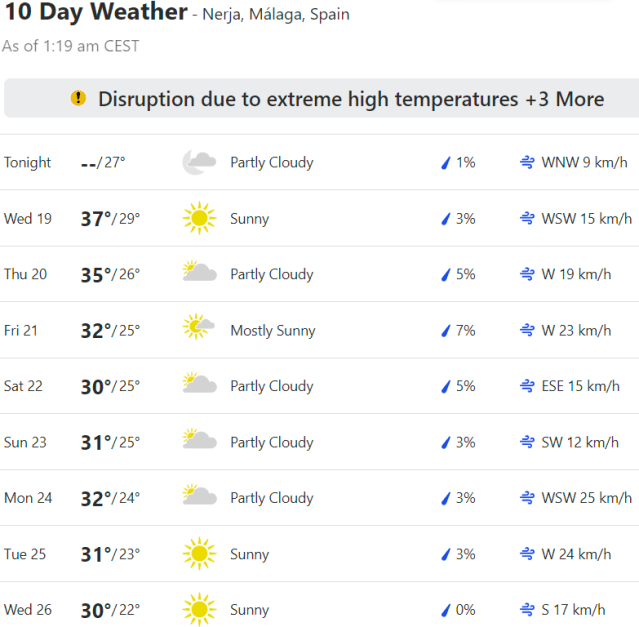This screenshot has width=639, height=627.
Task: Click the wind icon for Wed 26
Action: pos(526,609)
